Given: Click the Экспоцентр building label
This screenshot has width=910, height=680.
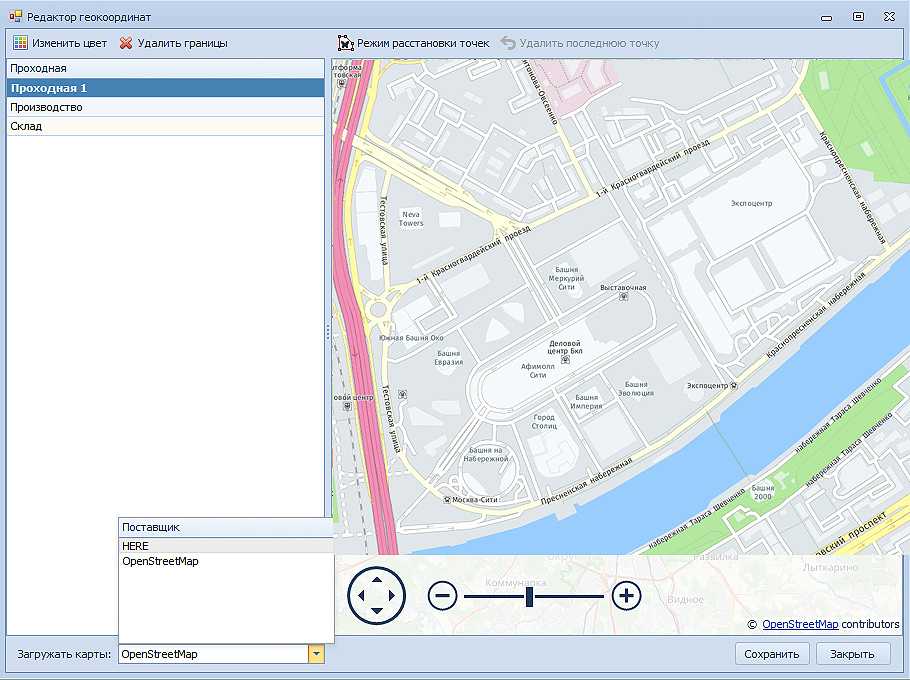Looking at the screenshot, I should click(x=752, y=204).
